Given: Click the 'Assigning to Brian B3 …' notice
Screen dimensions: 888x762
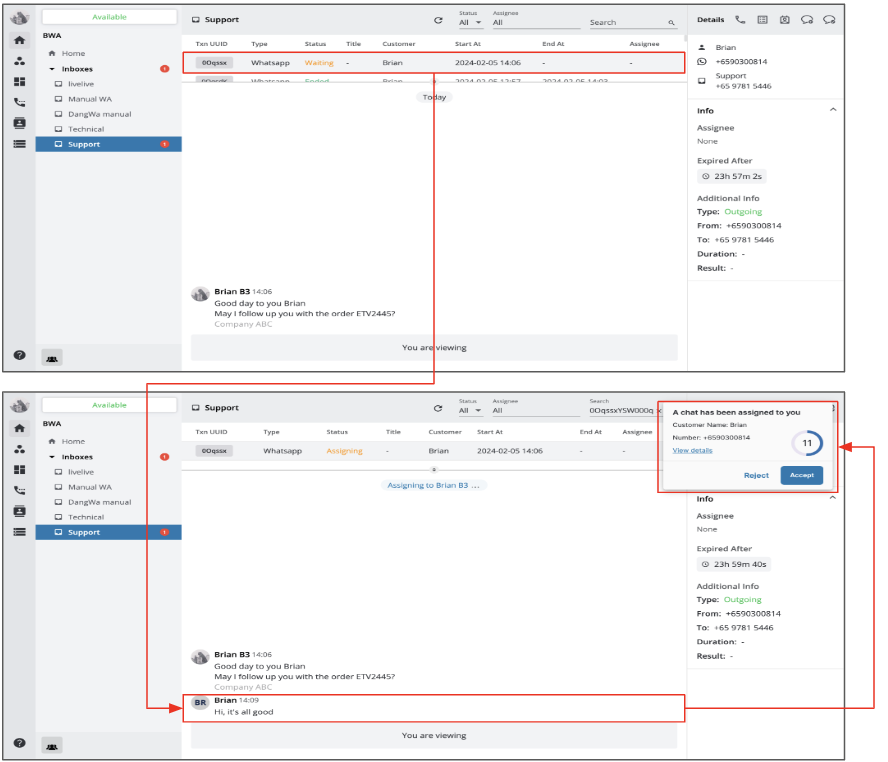Looking at the screenshot, I should click(x=433, y=485).
